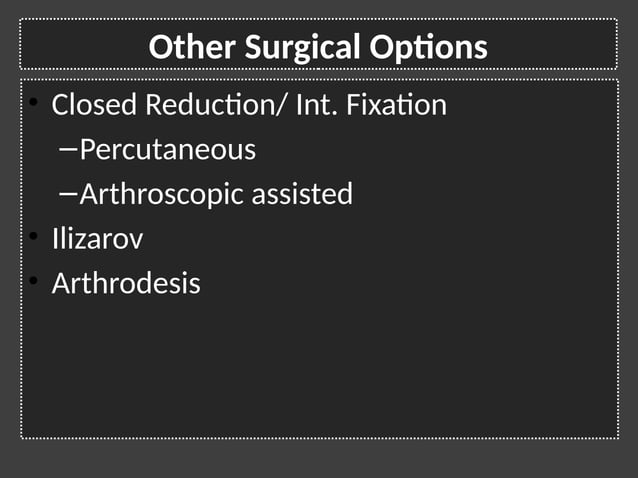This screenshot has height=478, width=638.
Task: Click the dash preceding "Arthroscopic assisted"
Action: [x=68, y=193]
